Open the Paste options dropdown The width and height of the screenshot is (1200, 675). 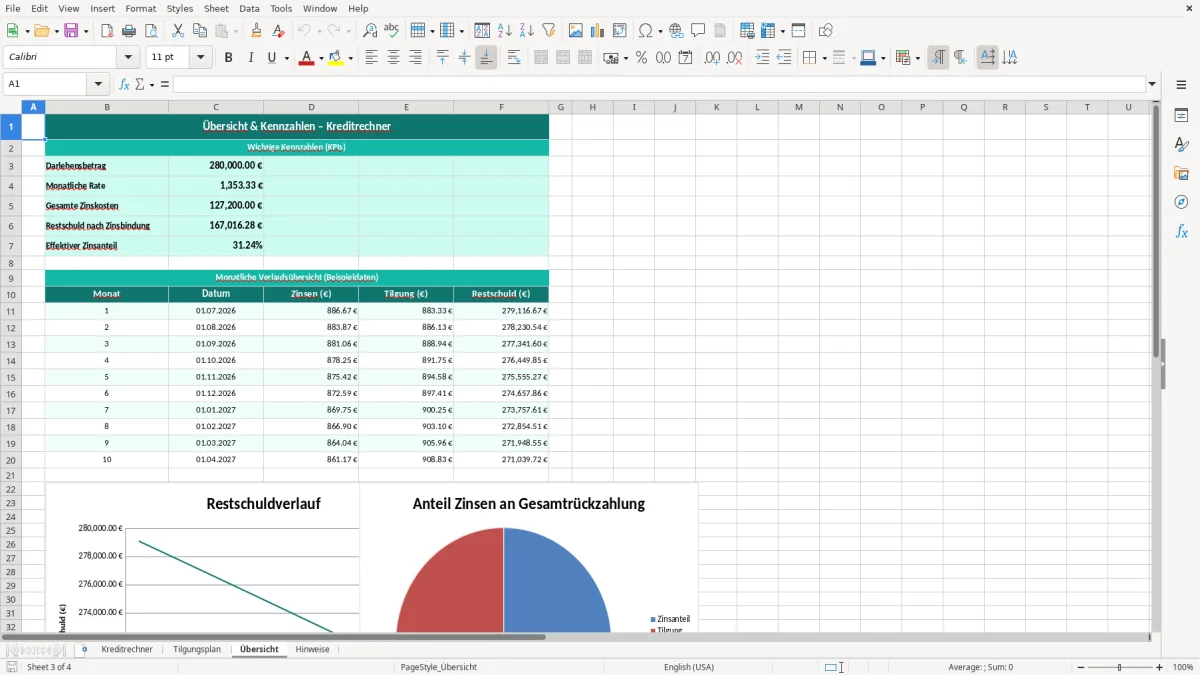[x=236, y=31]
